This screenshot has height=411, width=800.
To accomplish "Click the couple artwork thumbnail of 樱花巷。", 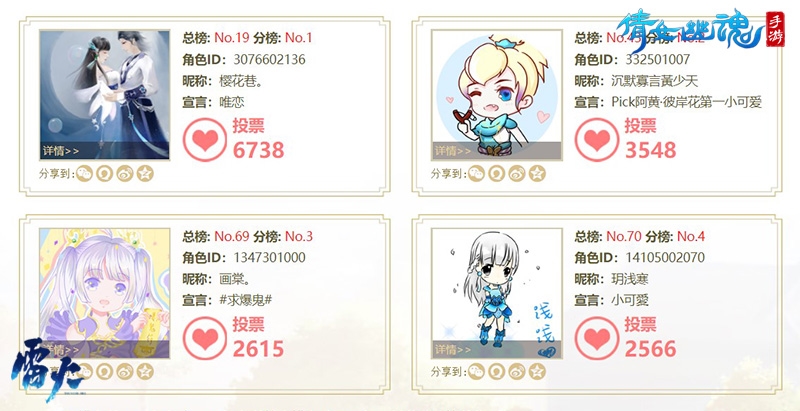I will [x=105, y=95].
